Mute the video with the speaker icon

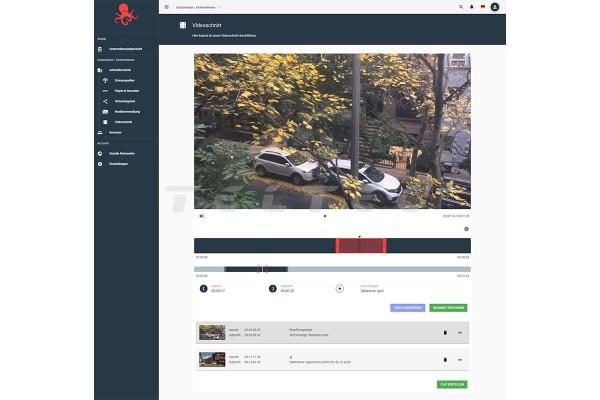click(x=201, y=215)
